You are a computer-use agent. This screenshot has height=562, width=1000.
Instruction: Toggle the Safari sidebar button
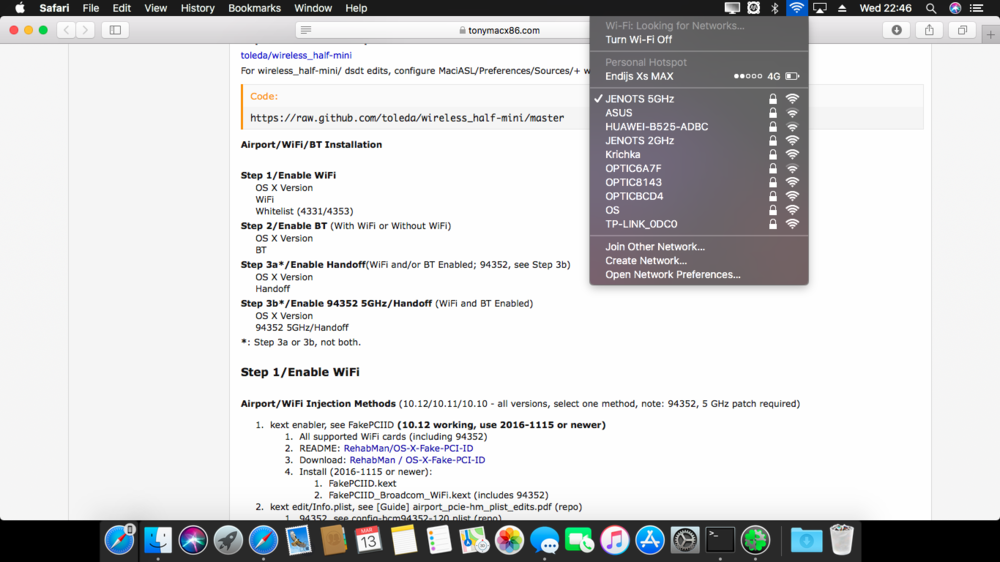point(115,30)
